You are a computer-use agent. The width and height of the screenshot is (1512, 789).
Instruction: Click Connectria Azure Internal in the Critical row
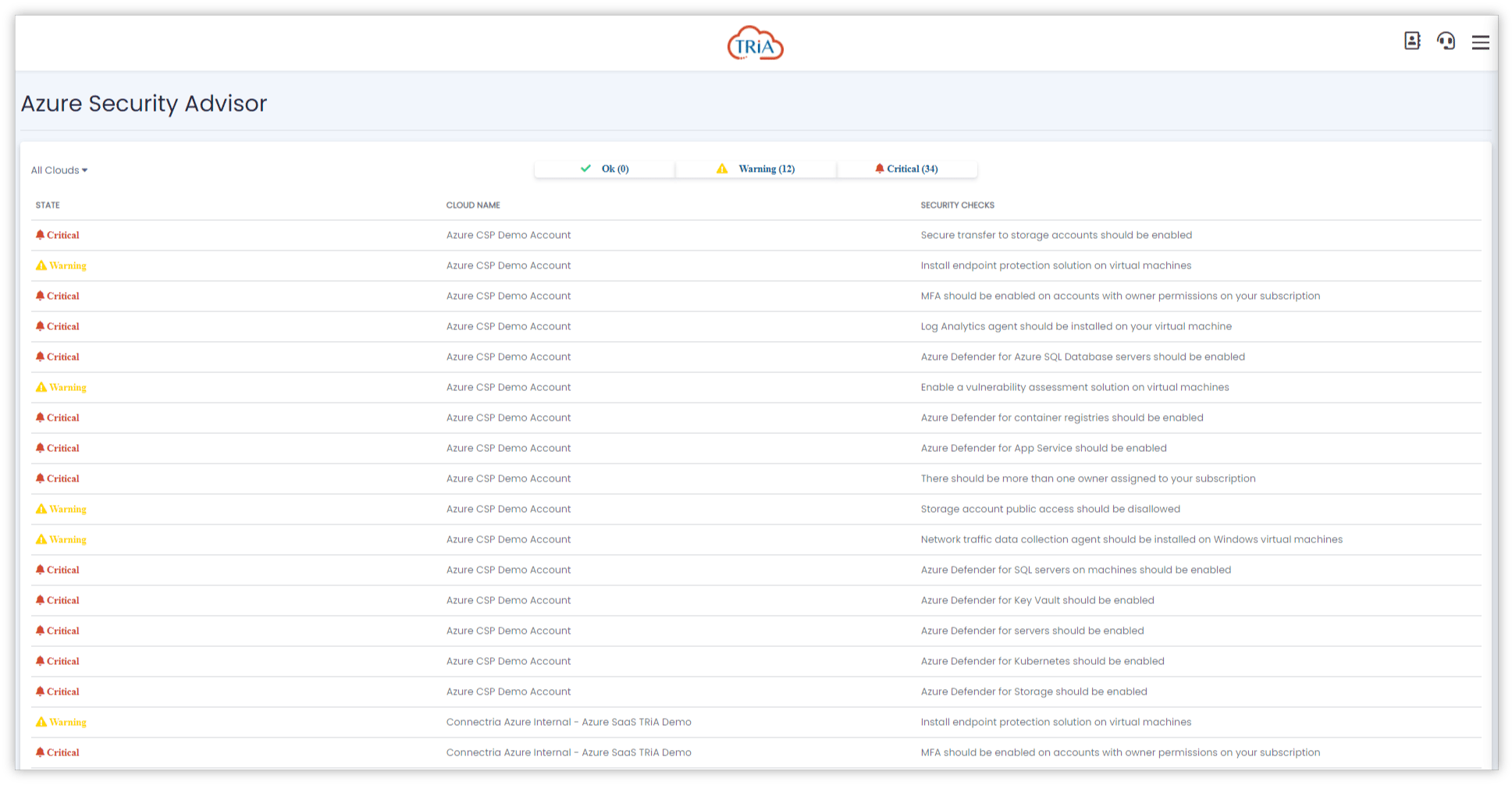pyautogui.click(x=568, y=752)
